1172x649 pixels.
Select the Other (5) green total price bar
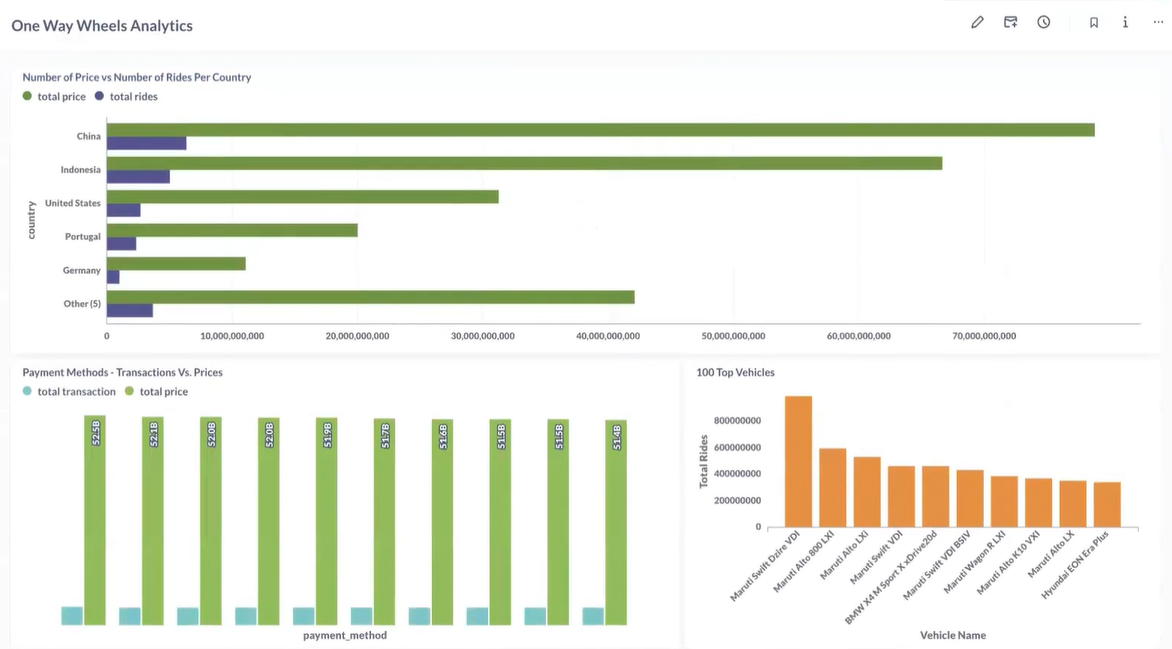coord(370,297)
